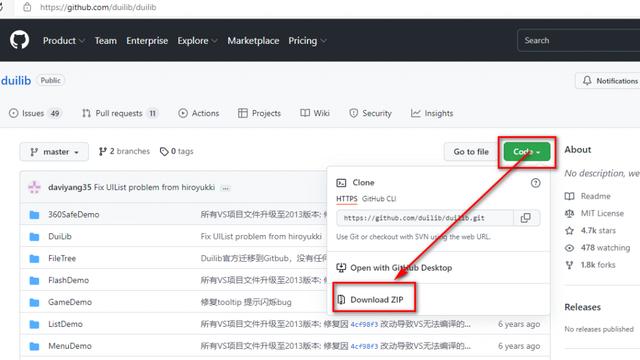Open the daviyang35 author link
640x360 pixels.
(x=70, y=187)
